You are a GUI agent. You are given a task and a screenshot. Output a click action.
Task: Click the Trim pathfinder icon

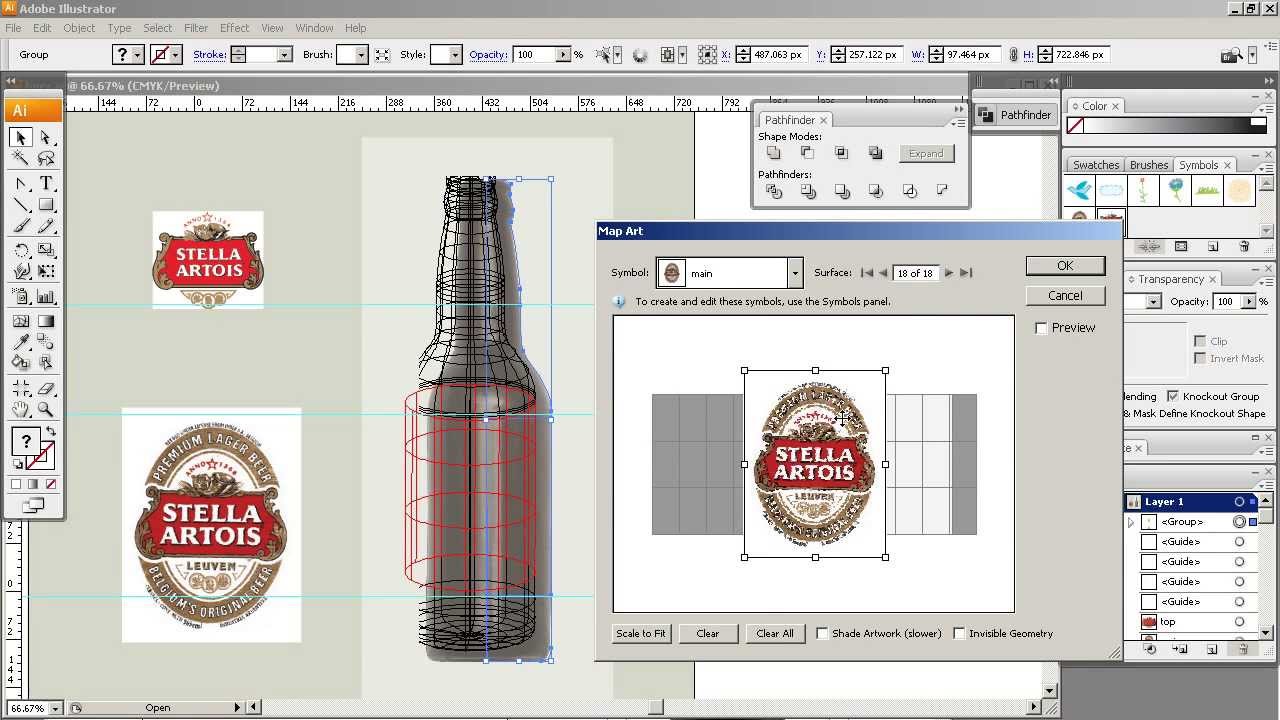(808, 190)
